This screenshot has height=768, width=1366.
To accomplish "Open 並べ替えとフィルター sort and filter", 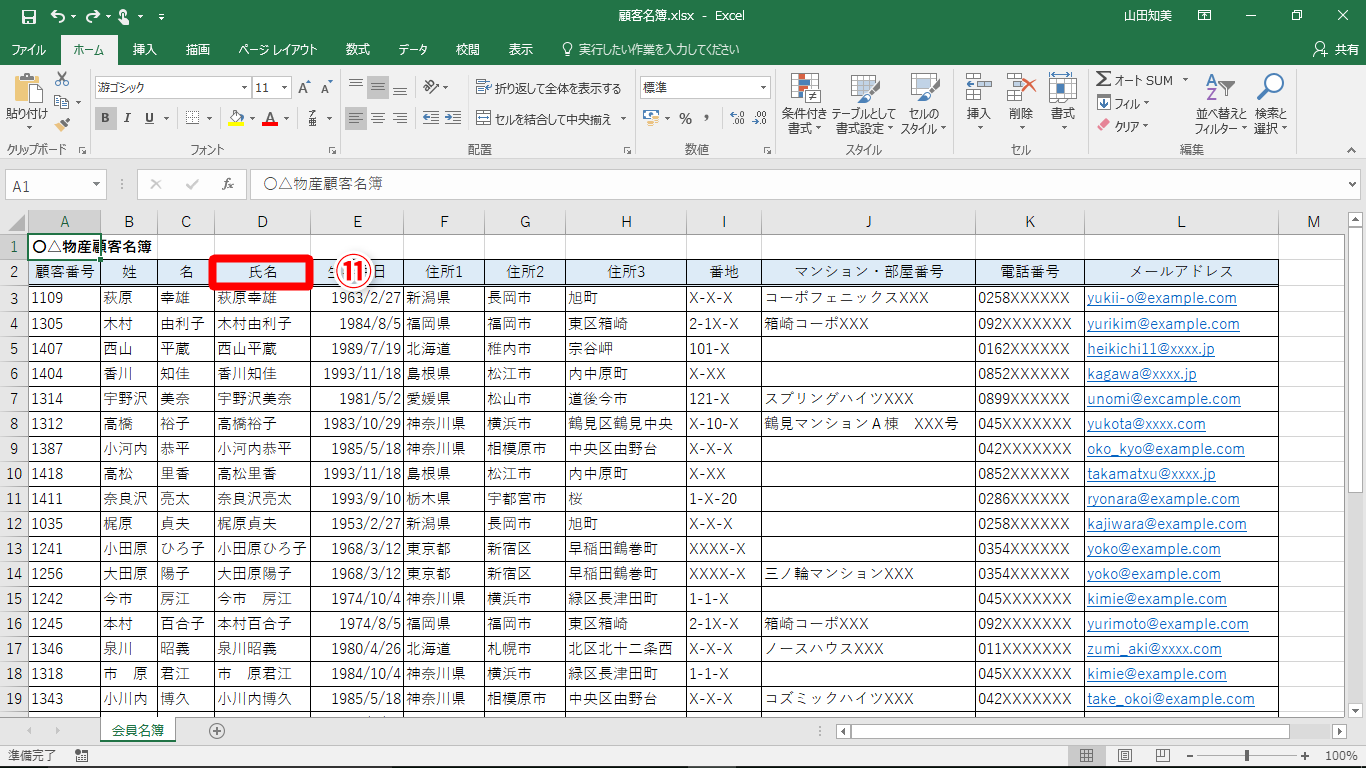I will click(1222, 104).
